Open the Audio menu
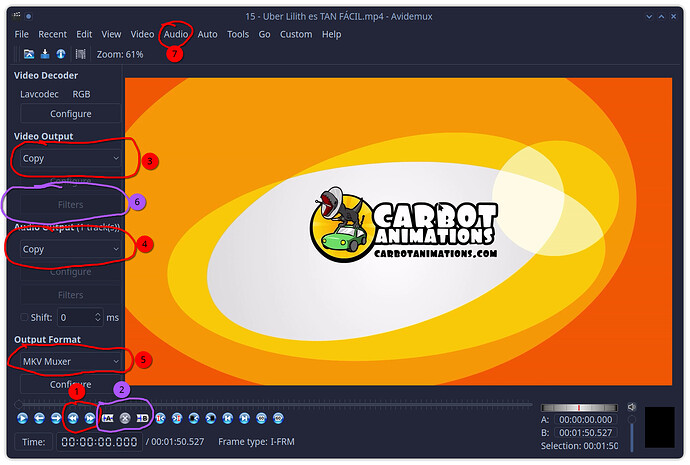Image resolution: width=690 pixels, height=465 pixels. (176, 34)
